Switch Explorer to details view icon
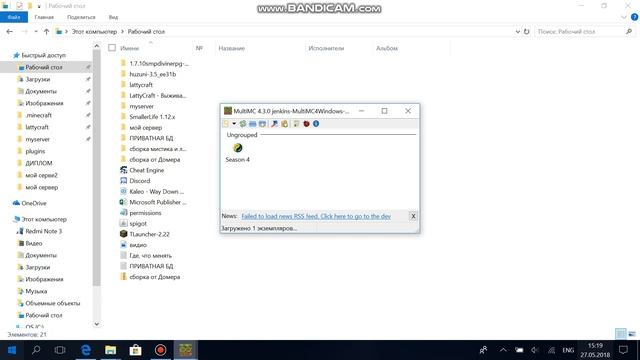This screenshot has width=640, height=360. pyautogui.click(x=620, y=334)
